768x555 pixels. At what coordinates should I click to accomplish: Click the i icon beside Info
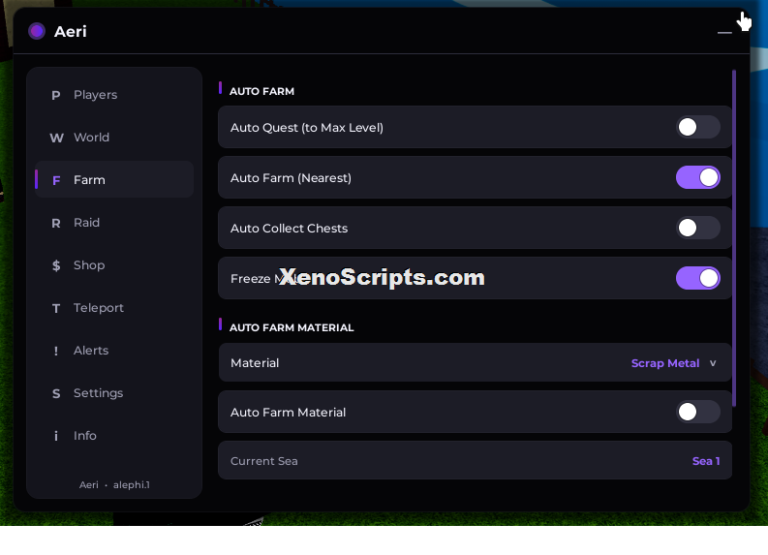click(56, 436)
